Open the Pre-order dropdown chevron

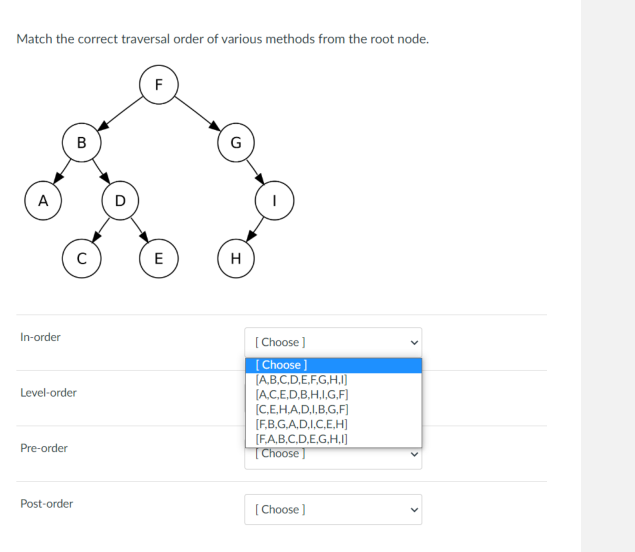(x=414, y=454)
